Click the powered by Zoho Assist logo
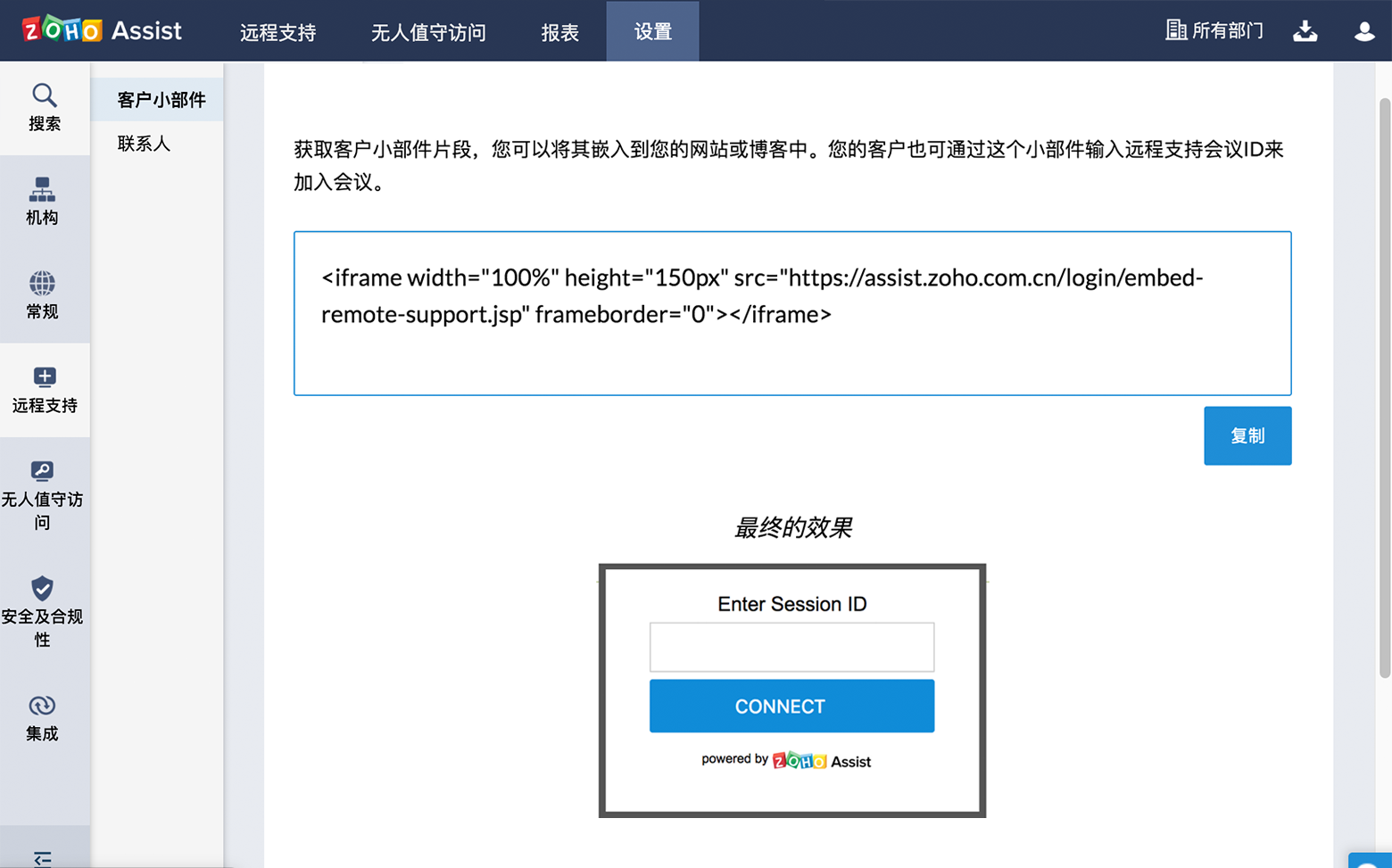Screen dimensions: 1392x868 786,760
